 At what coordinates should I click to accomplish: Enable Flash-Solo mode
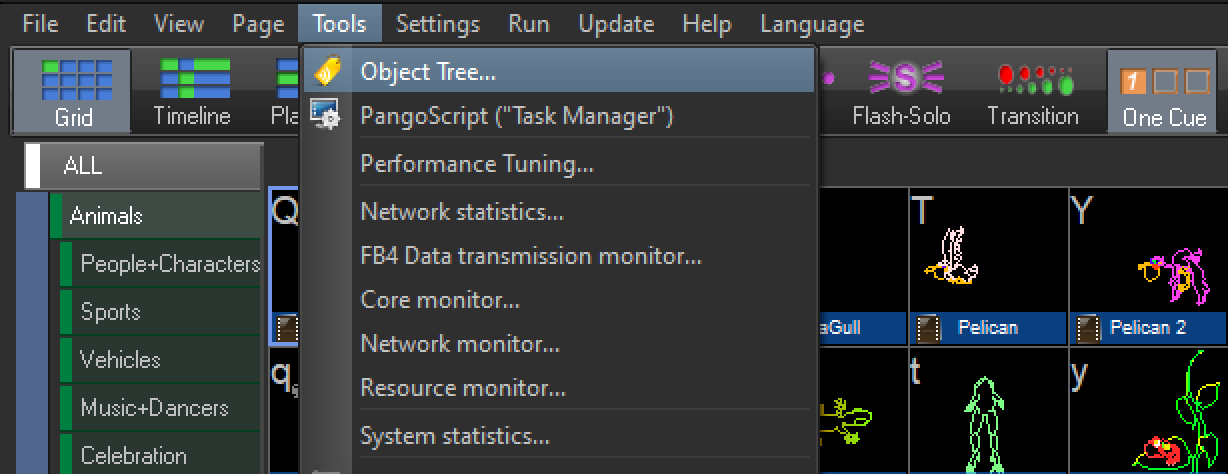click(x=901, y=92)
